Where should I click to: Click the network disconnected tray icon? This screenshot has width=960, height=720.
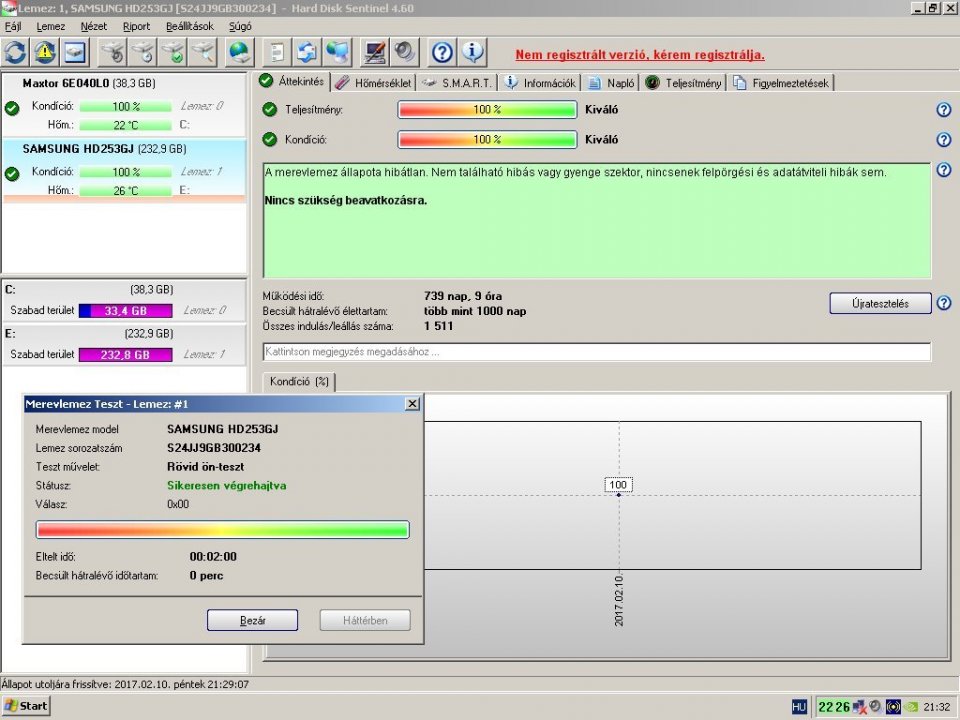pyautogui.click(x=860, y=707)
